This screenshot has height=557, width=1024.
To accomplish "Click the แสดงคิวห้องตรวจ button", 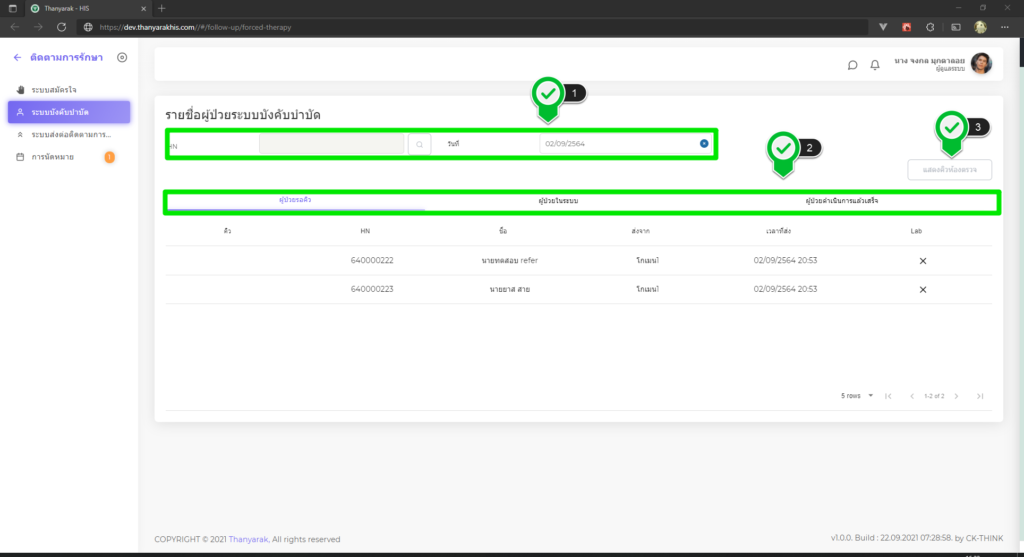I will pyautogui.click(x=949, y=170).
